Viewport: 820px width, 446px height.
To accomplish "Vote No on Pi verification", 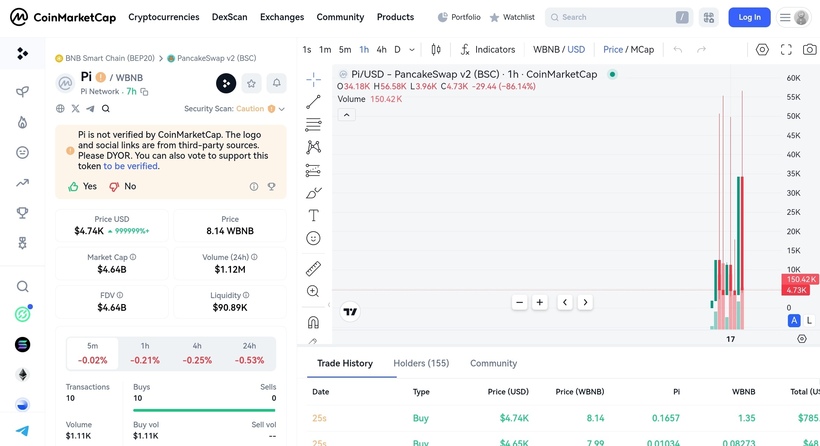I will click(122, 186).
